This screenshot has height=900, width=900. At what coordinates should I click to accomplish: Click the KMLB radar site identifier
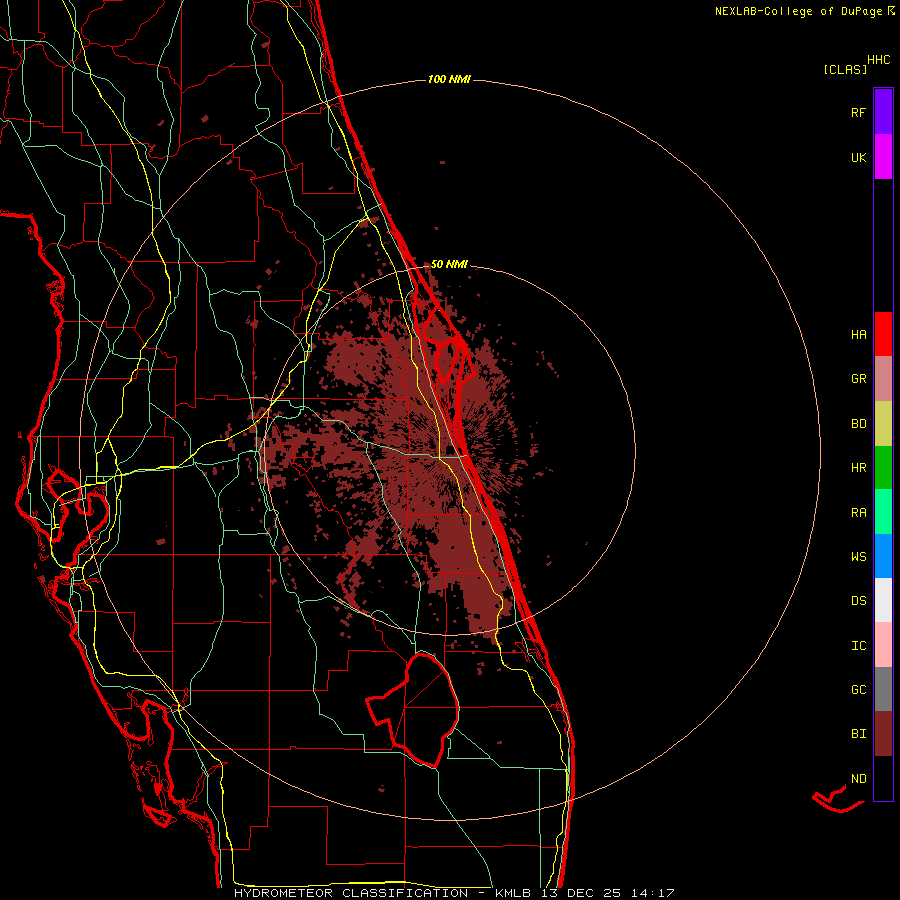[x=512, y=893]
